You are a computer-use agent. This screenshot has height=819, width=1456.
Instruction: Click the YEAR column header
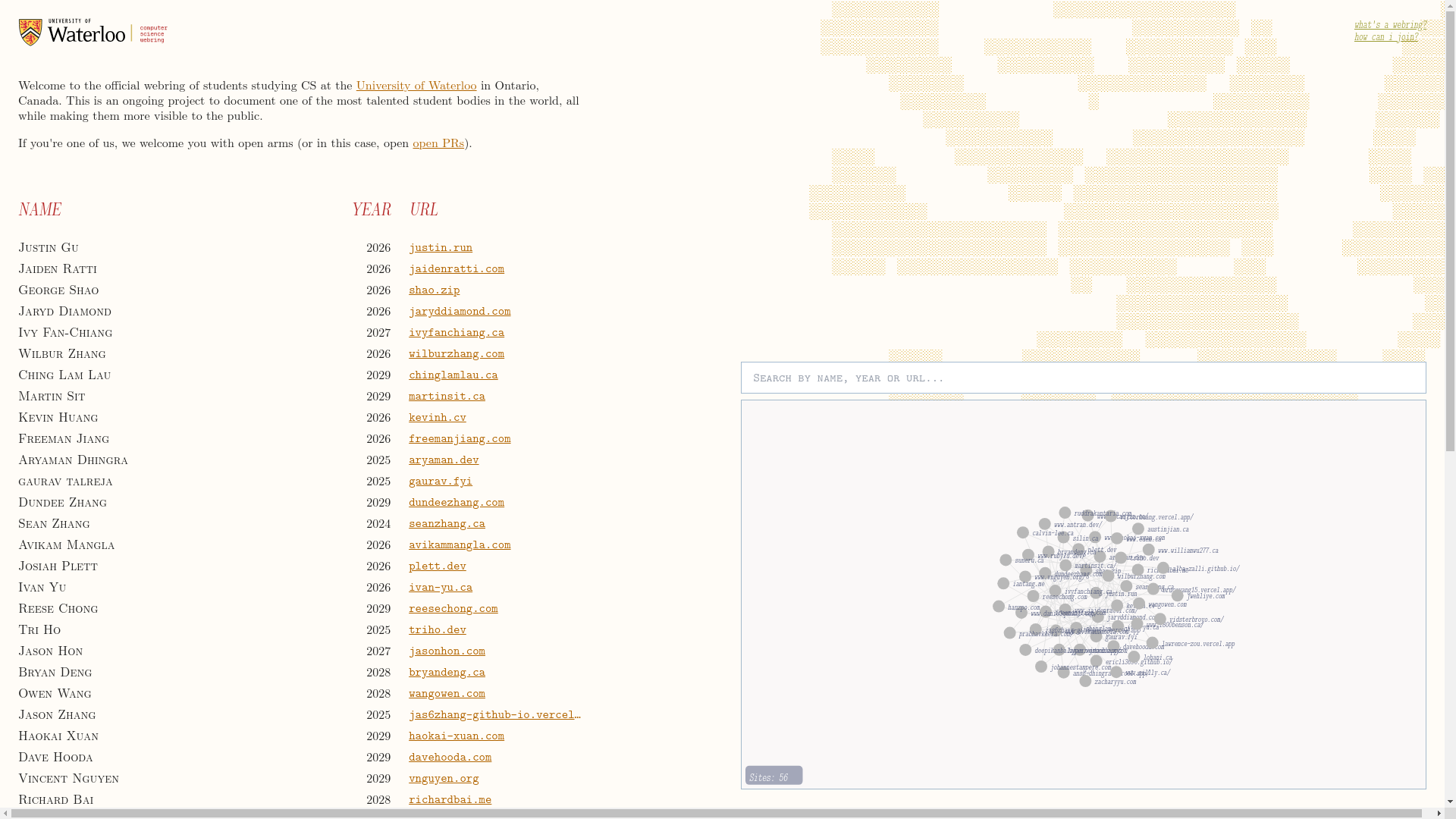click(x=371, y=209)
